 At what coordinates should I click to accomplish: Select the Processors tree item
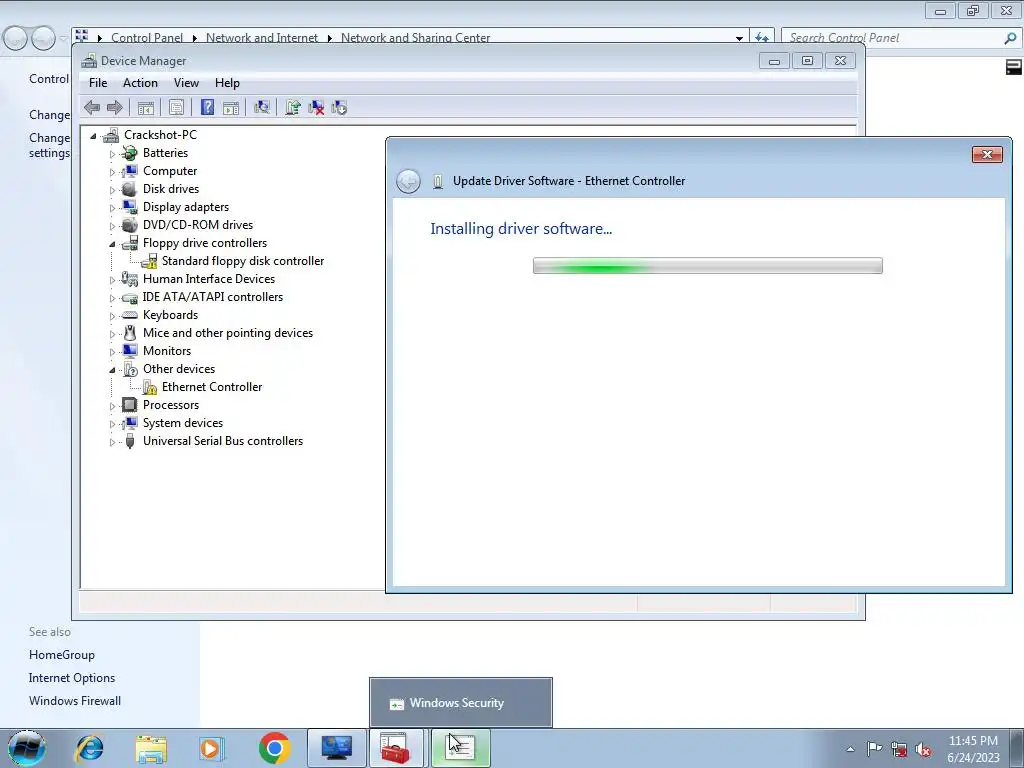pyautogui.click(x=171, y=405)
